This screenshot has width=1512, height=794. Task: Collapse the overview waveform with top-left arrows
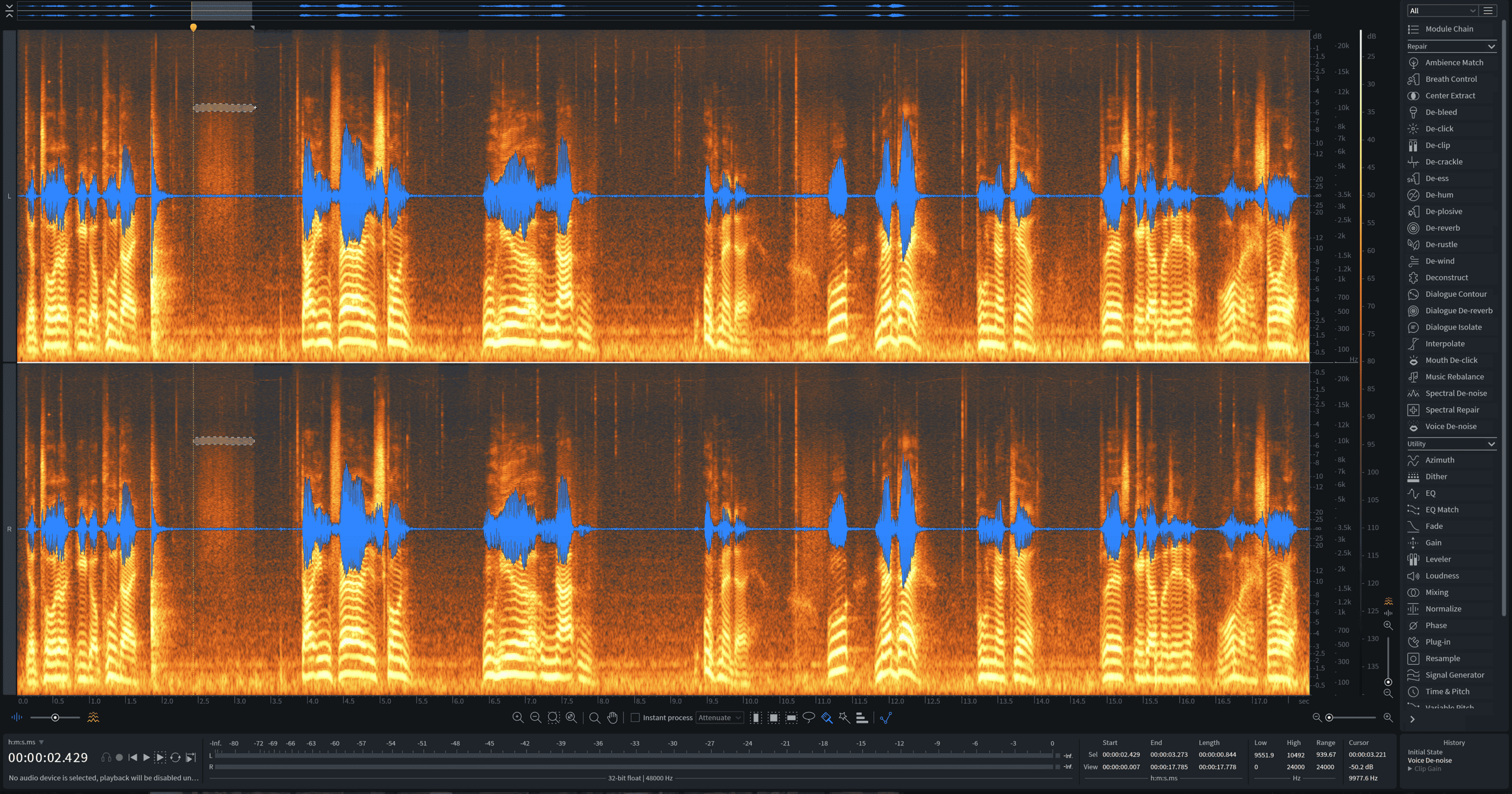[9, 11]
